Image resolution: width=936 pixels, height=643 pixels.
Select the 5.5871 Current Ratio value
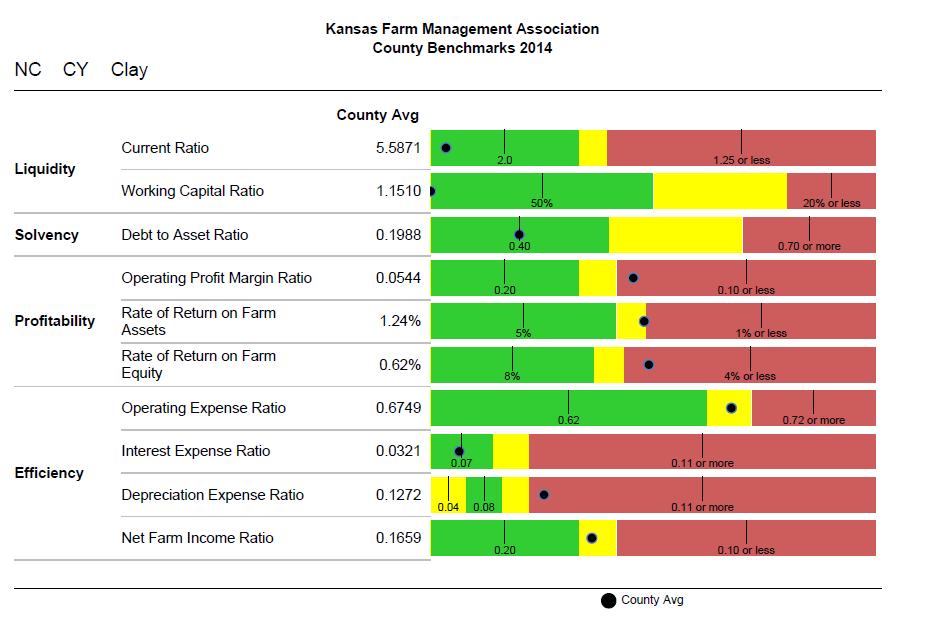click(x=398, y=148)
